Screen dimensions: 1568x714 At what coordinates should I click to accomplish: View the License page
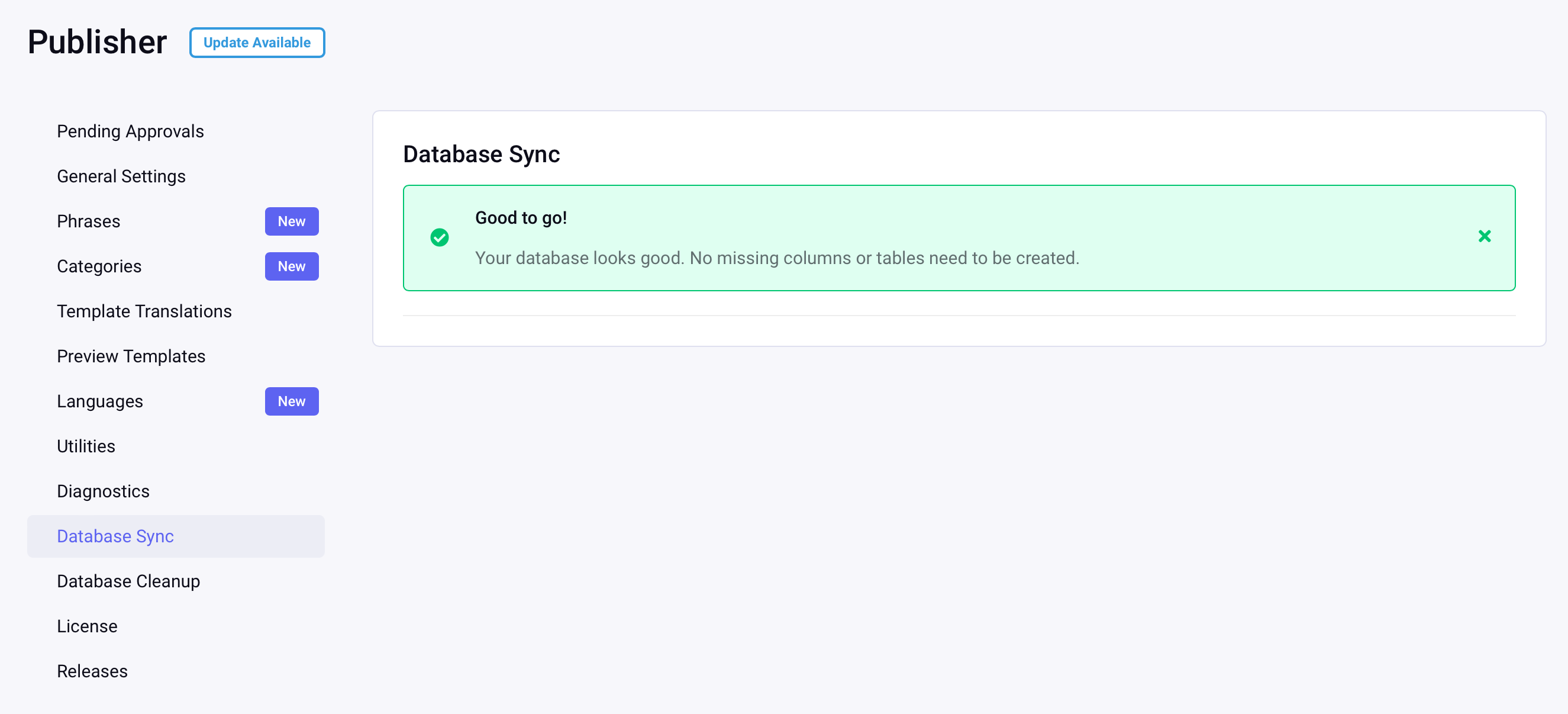176,626
